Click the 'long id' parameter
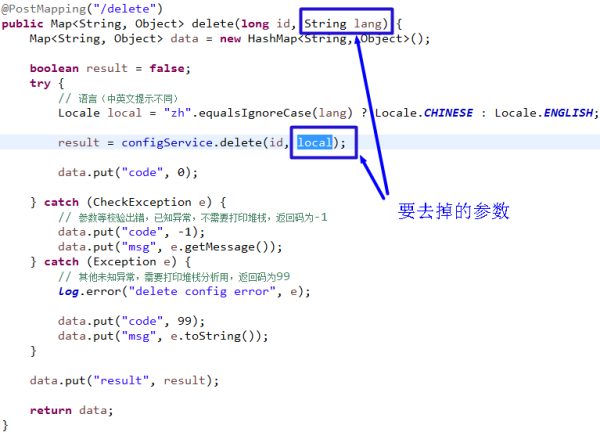The height and width of the screenshot is (432, 600). 266,24
